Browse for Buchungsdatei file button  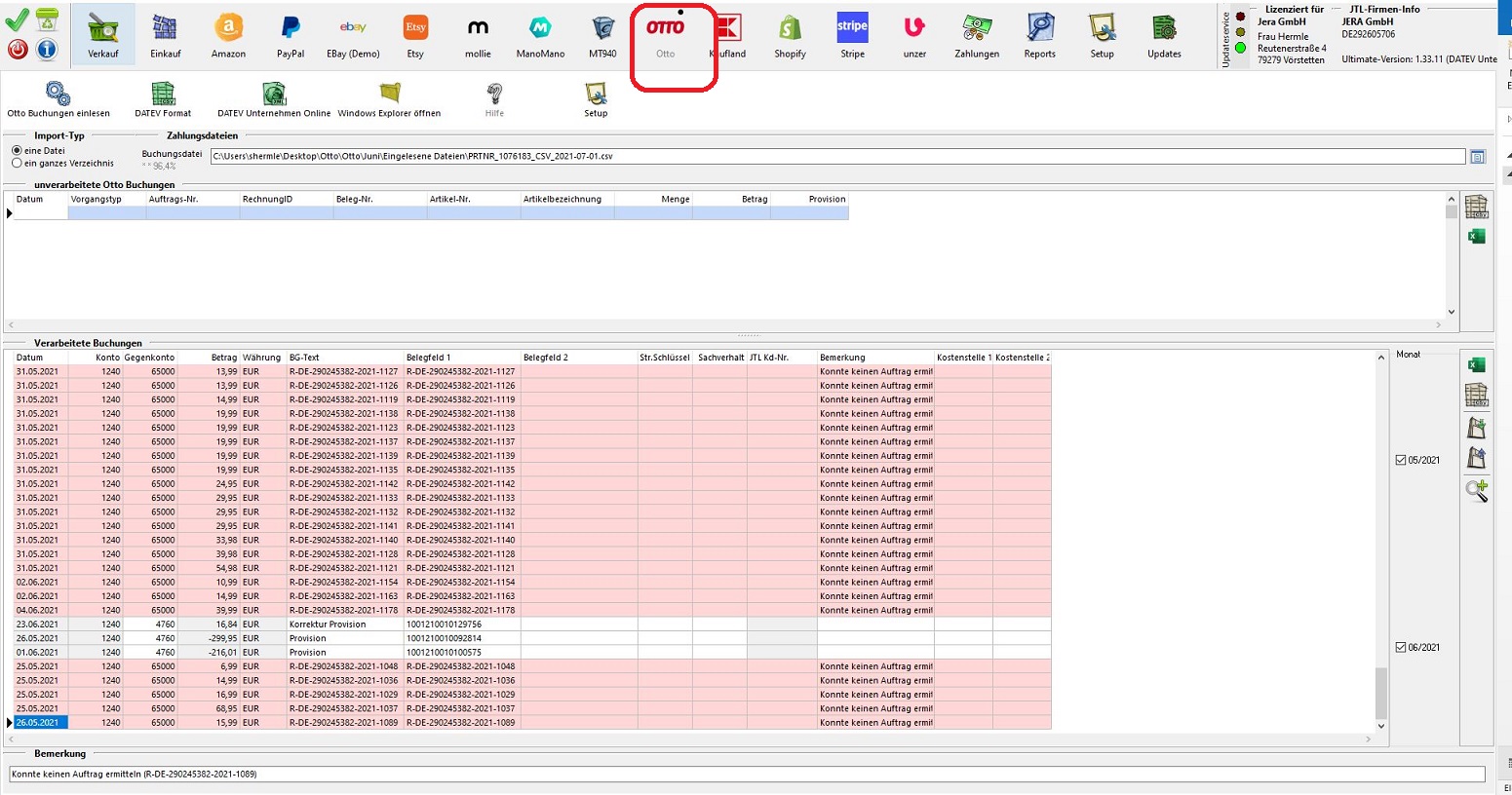1477,157
